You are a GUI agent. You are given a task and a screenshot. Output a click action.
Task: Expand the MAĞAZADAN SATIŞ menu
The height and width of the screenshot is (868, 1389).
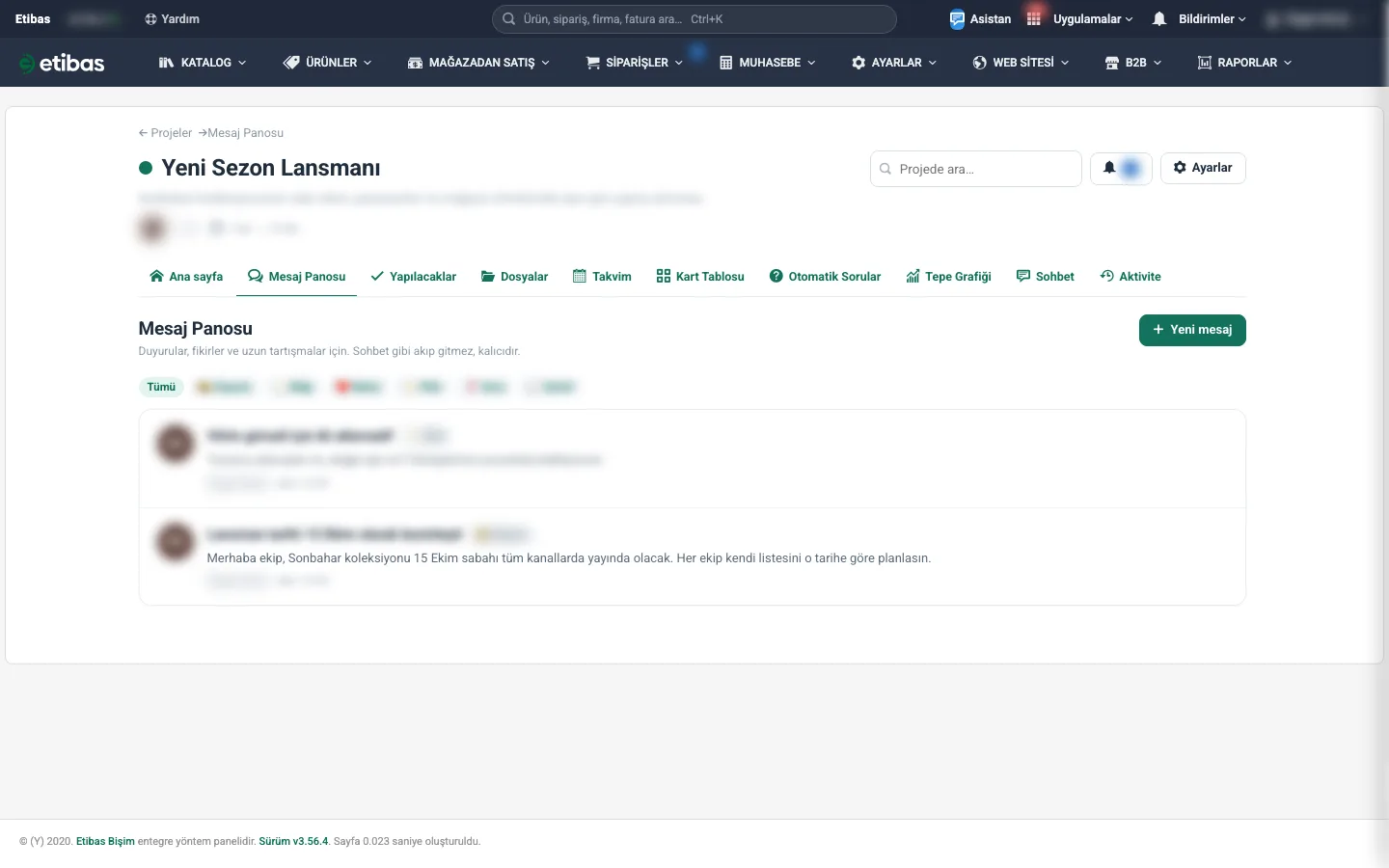[x=478, y=63]
